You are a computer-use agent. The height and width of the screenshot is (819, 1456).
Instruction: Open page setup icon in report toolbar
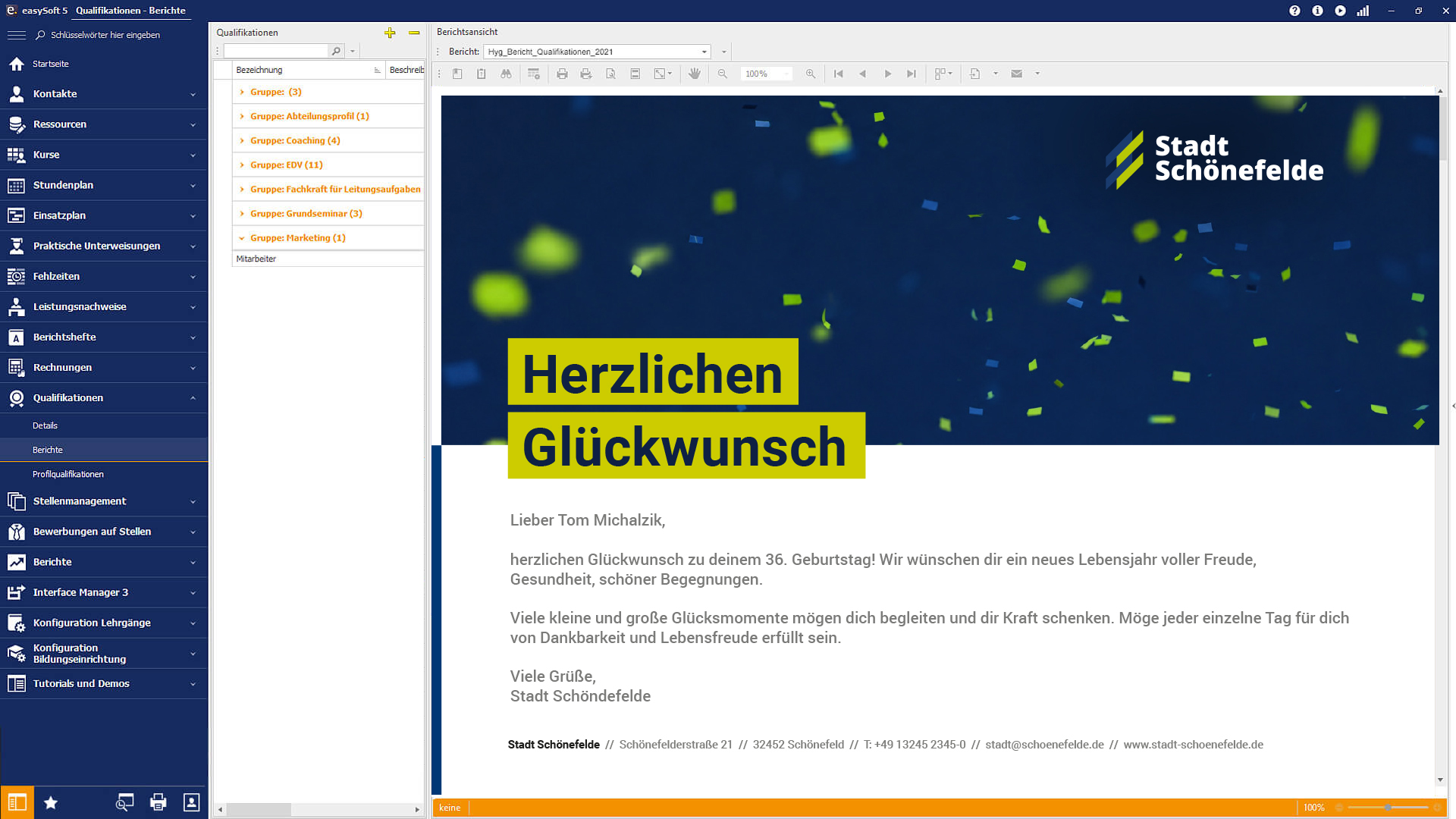(x=610, y=74)
